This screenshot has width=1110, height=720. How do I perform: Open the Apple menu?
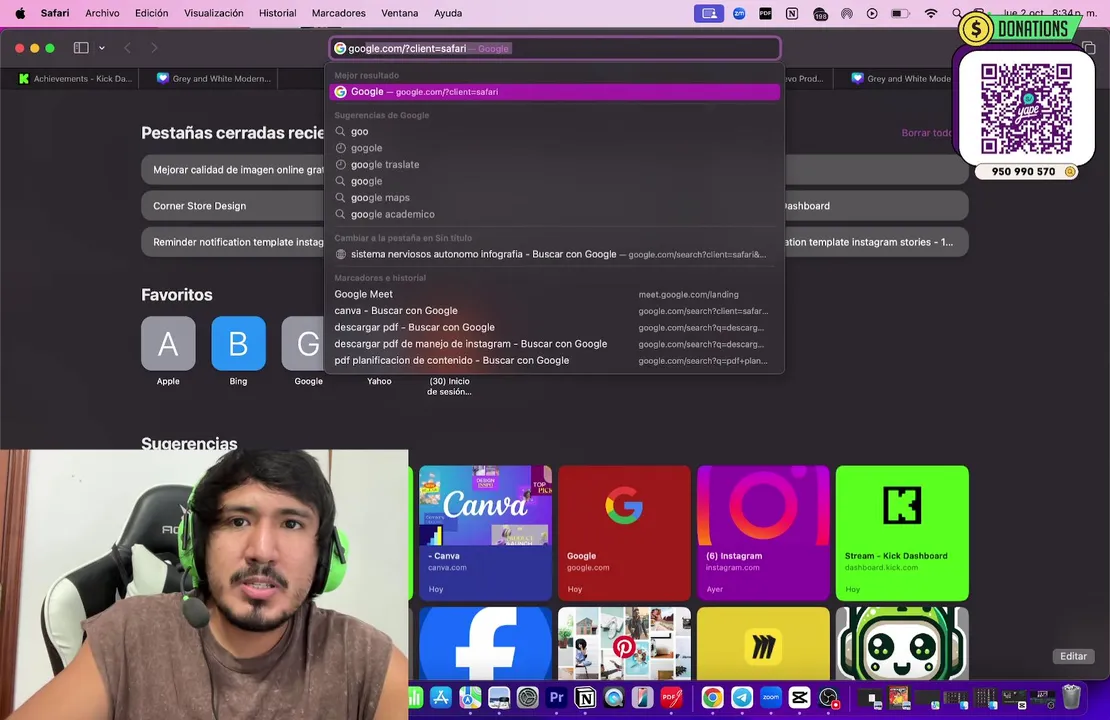coord(20,13)
